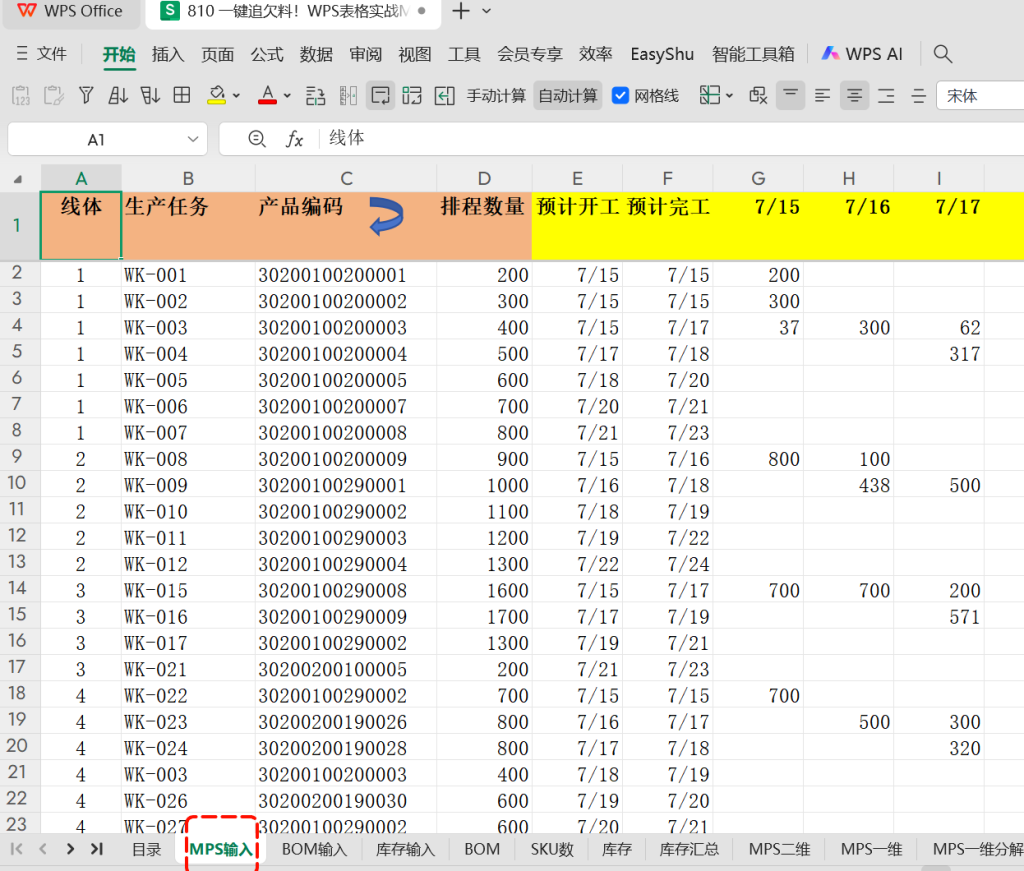Switch to the 目录 sheet tab
Screen dimensions: 1024x871
[146, 849]
